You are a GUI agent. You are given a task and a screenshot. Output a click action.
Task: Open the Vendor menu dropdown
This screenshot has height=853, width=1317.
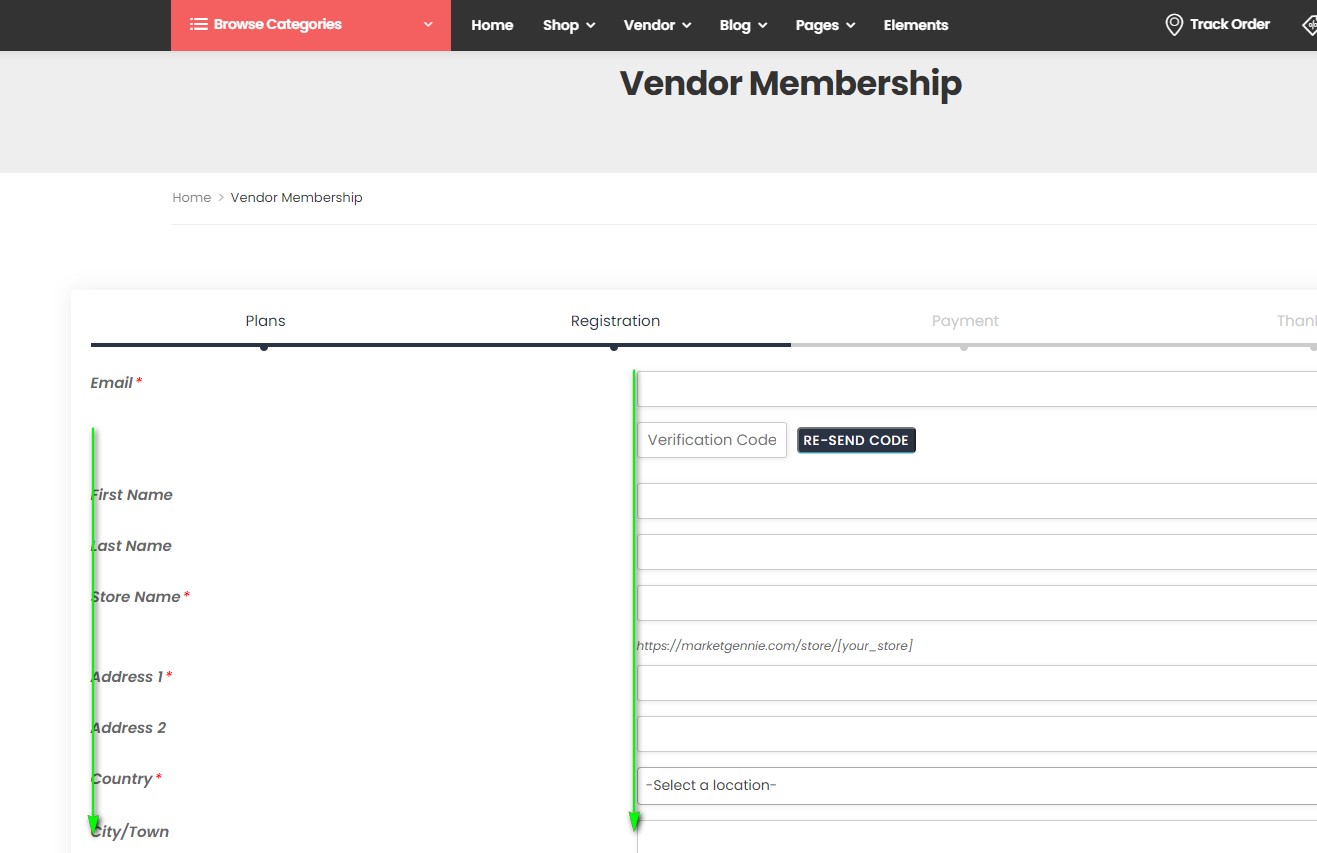[x=657, y=25]
